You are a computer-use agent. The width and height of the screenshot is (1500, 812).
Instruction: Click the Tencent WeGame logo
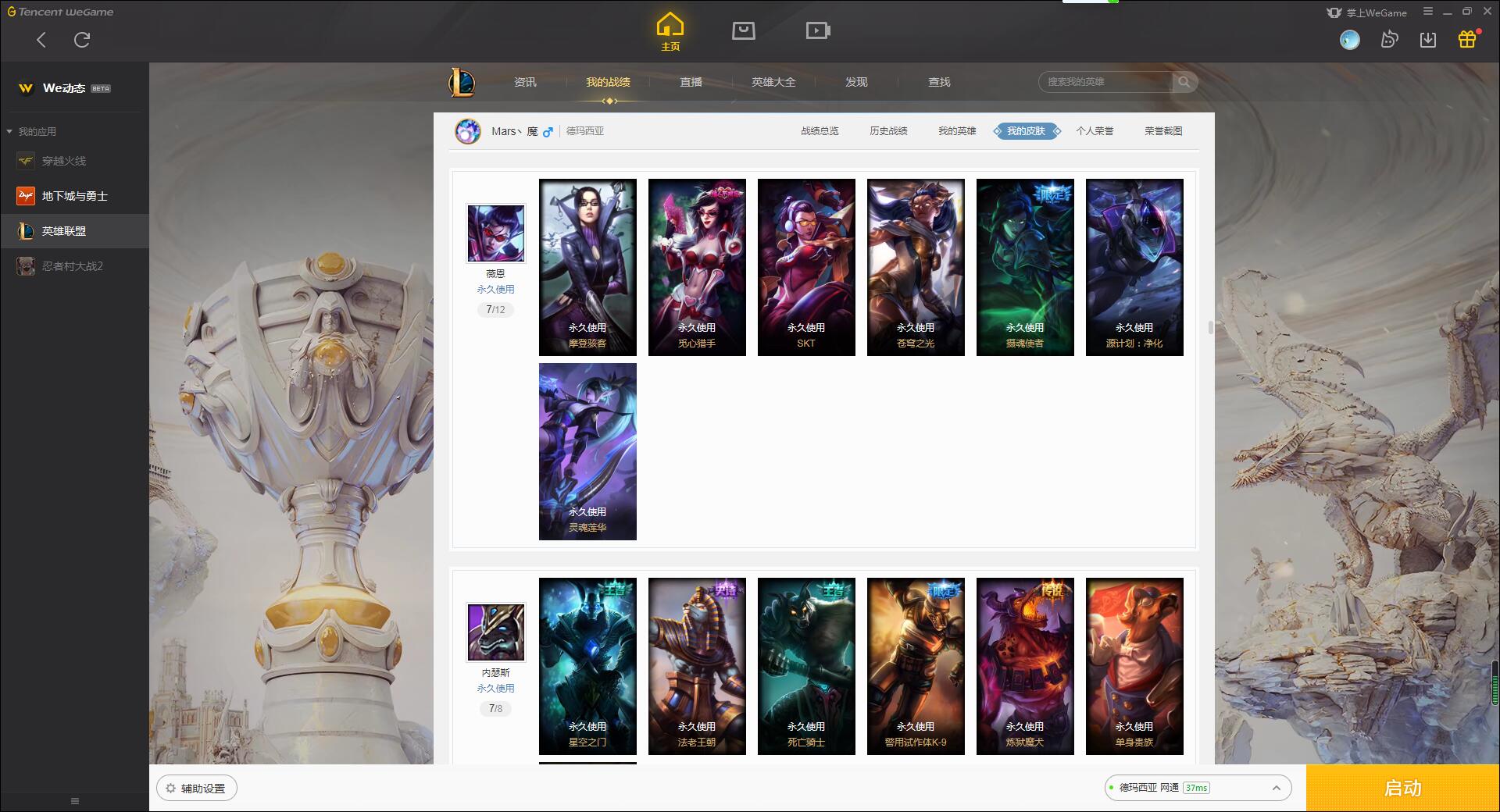click(60, 12)
